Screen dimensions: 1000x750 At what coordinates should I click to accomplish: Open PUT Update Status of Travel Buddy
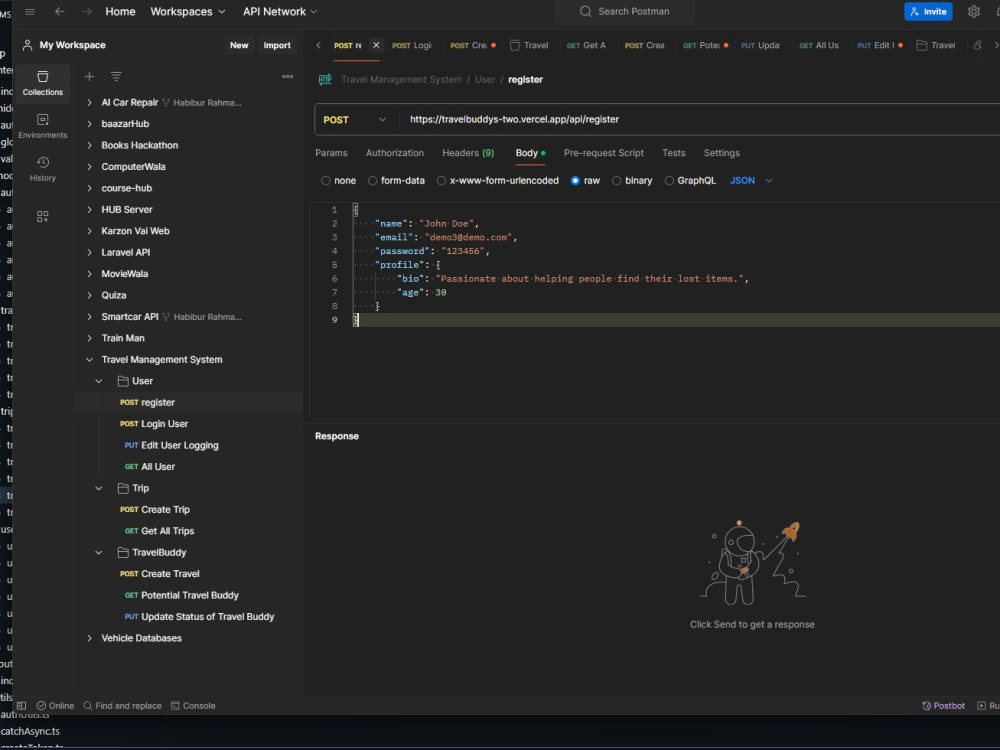pos(200,617)
